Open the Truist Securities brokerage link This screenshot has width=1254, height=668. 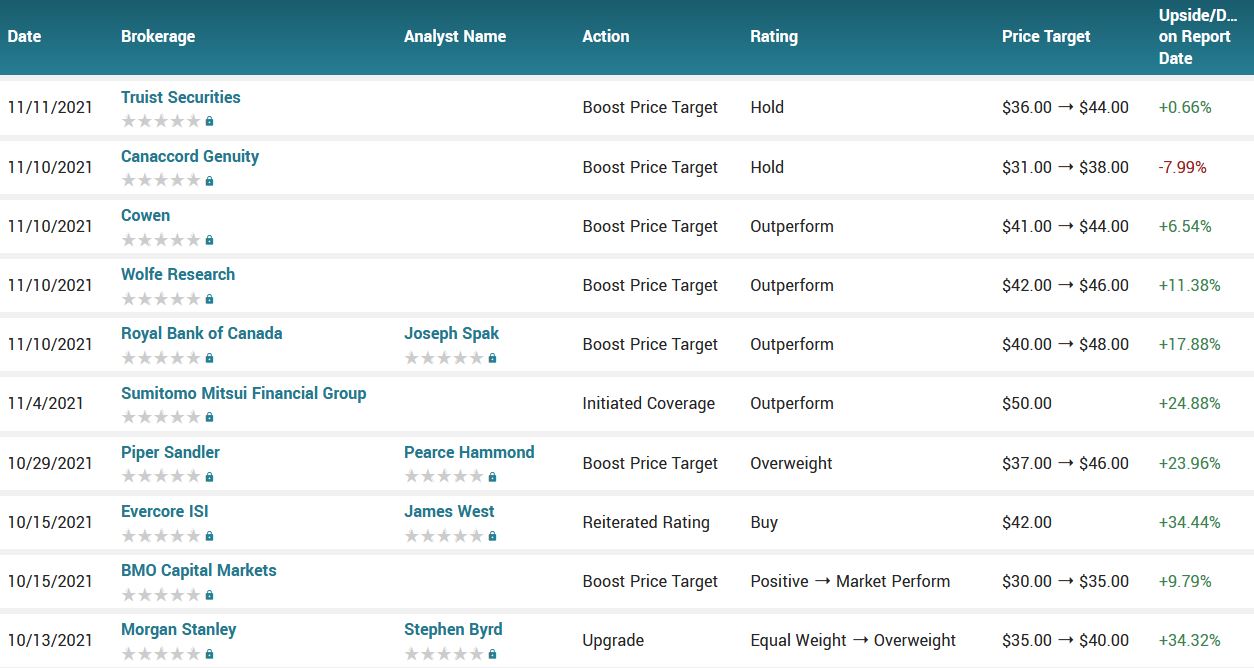181,97
